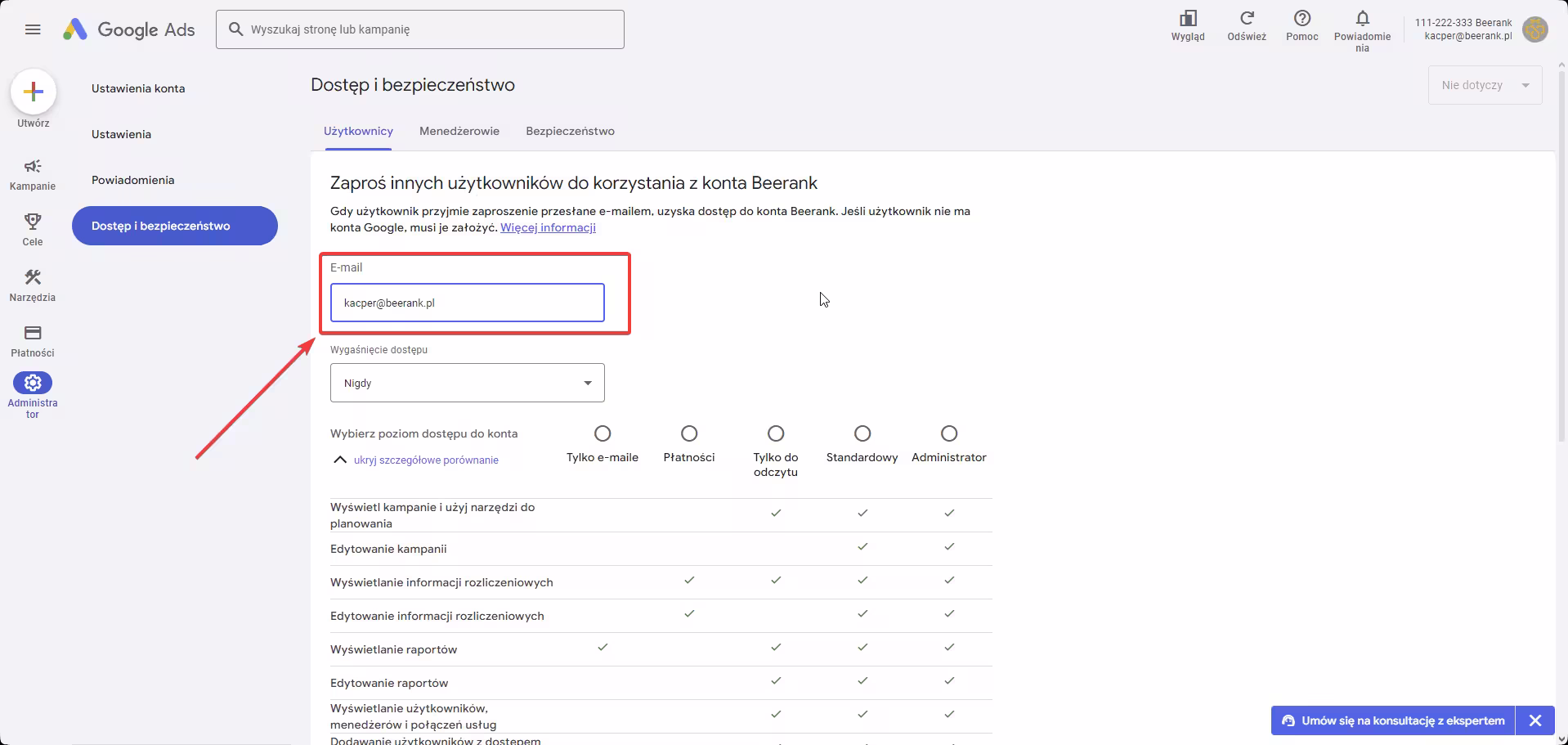The image size is (1568, 745).
Task: Click the Odśwież refresh icon
Action: (x=1246, y=19)
